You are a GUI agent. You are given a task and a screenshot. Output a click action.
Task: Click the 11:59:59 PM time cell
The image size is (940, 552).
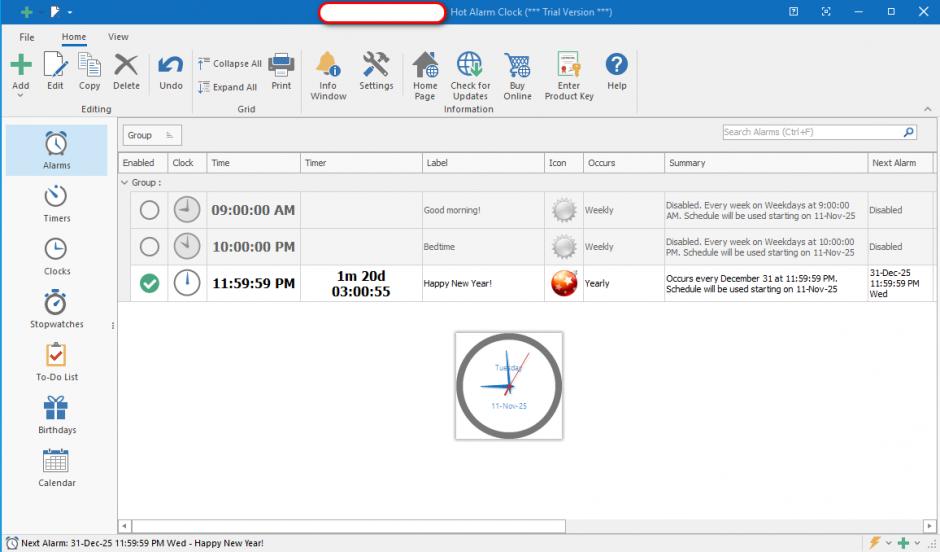tap(254, 283)
